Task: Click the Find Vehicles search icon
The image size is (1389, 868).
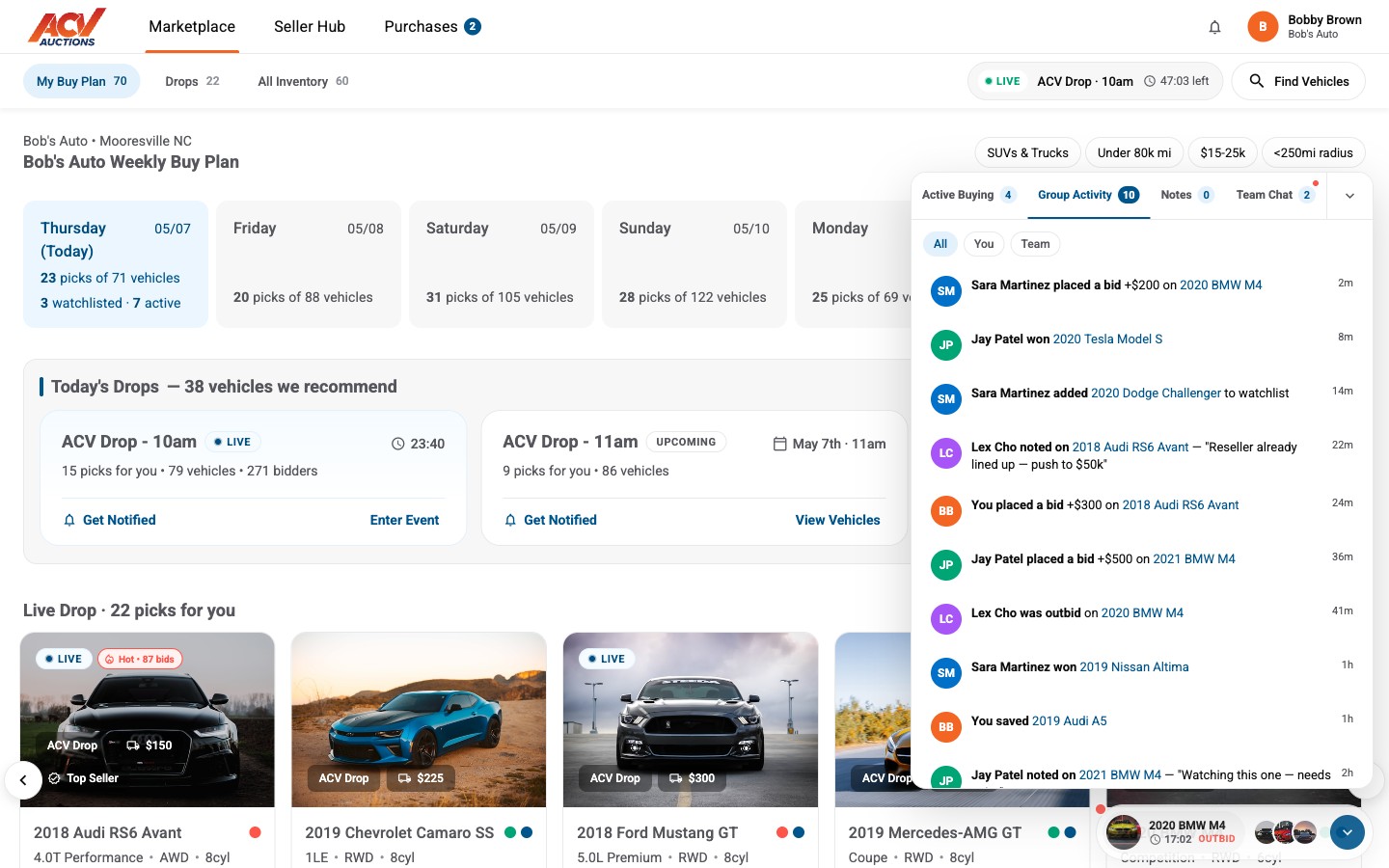Action: pyautogui.click(x=1256, y=81)
